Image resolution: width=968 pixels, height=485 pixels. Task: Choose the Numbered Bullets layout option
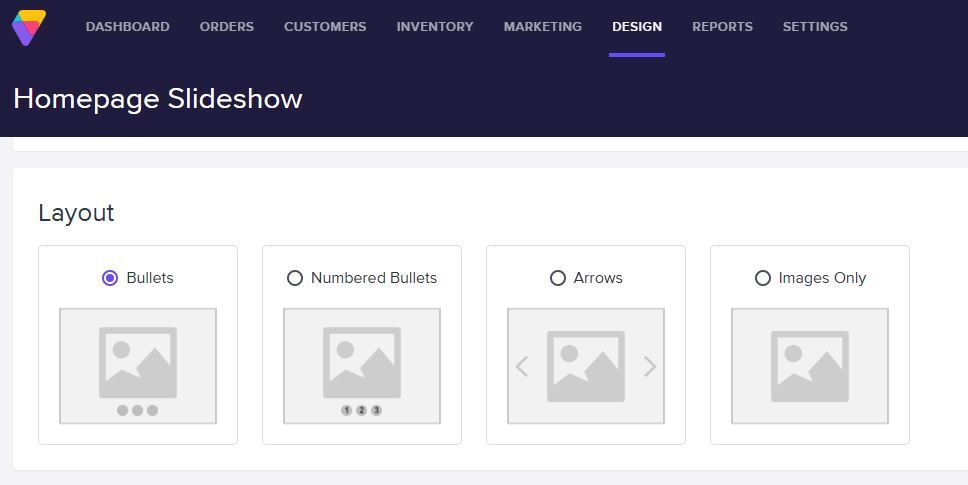(x=295, y=278)
